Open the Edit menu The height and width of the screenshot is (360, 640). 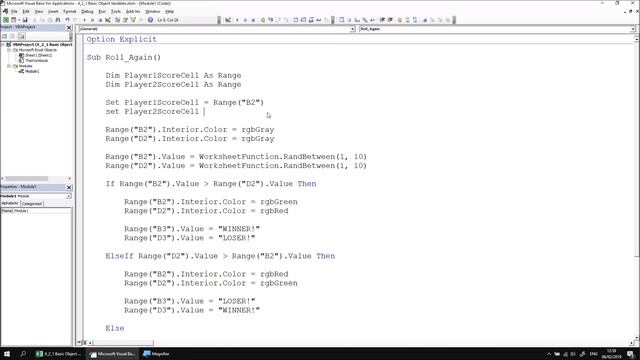click(26, 11)
